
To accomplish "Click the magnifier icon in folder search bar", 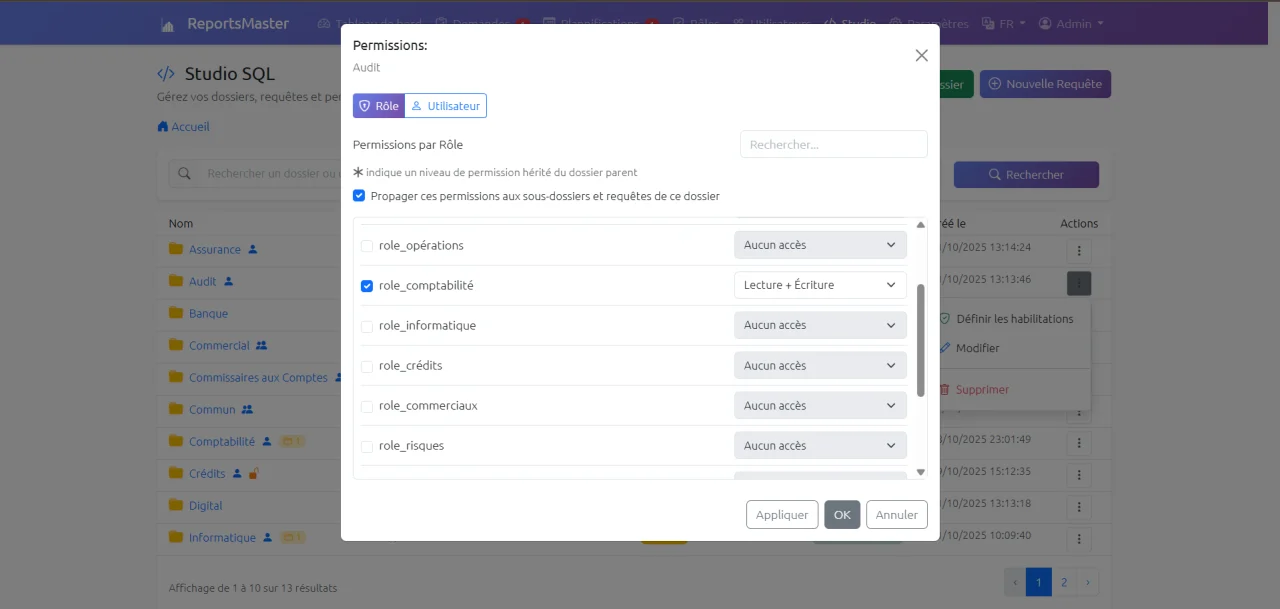I will (184, 174).
